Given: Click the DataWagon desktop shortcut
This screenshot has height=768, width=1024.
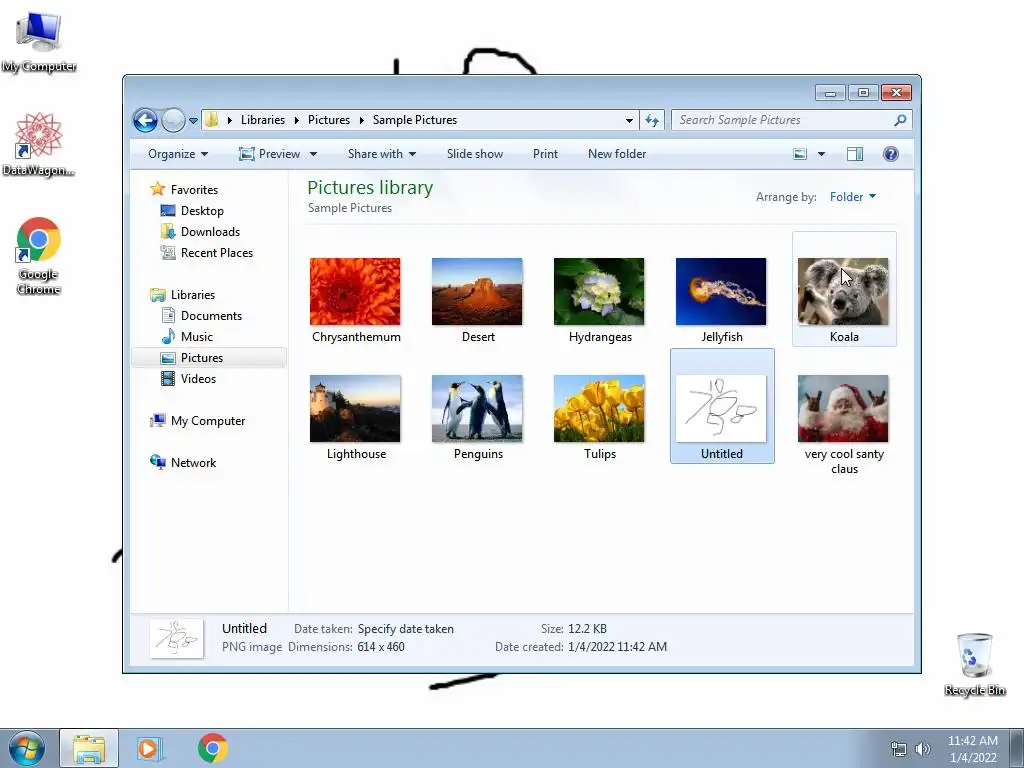Looking at the screenshot, I should pyautogui.click(x=38, y=144).
